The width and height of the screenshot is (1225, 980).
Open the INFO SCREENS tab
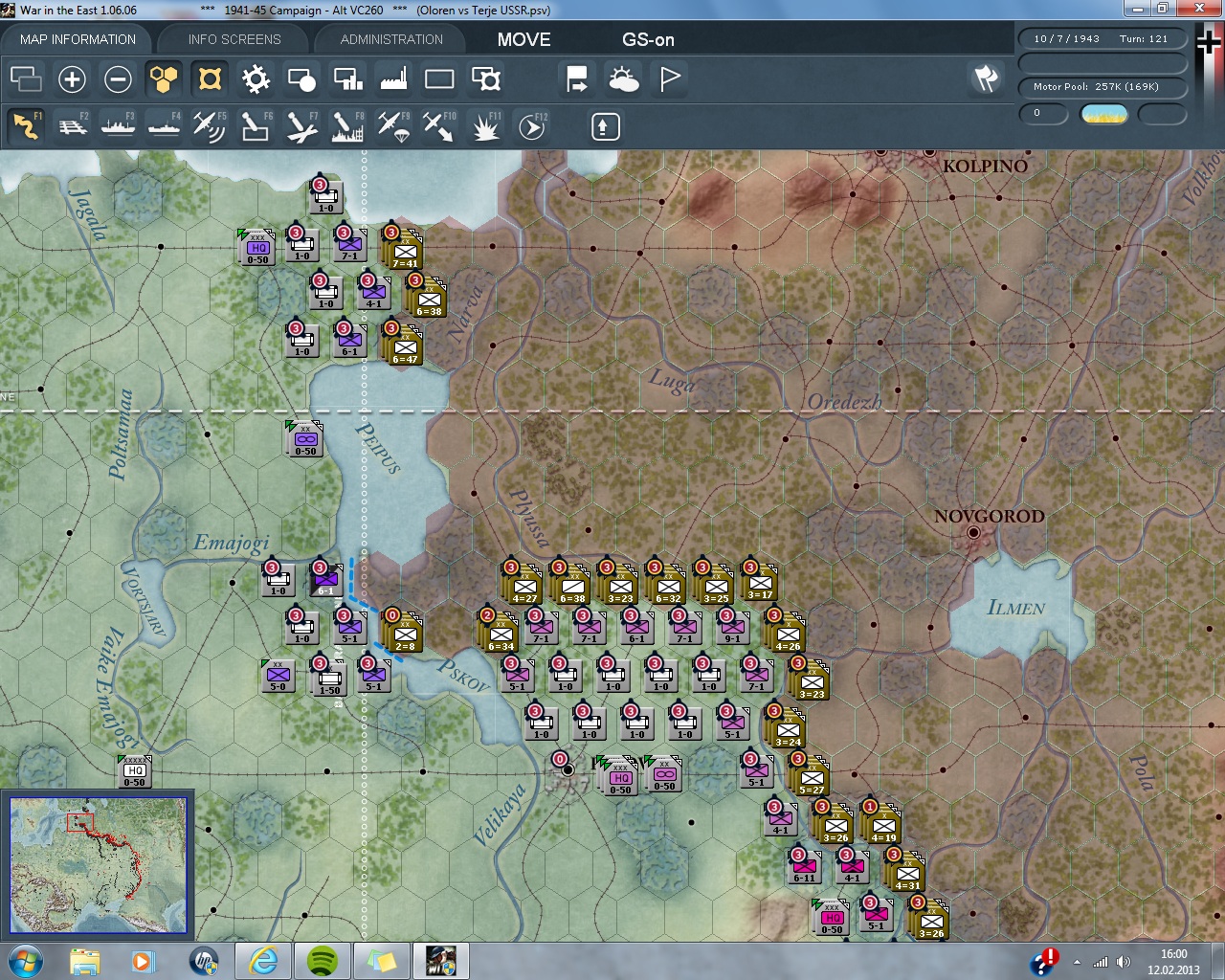[234, 39]
